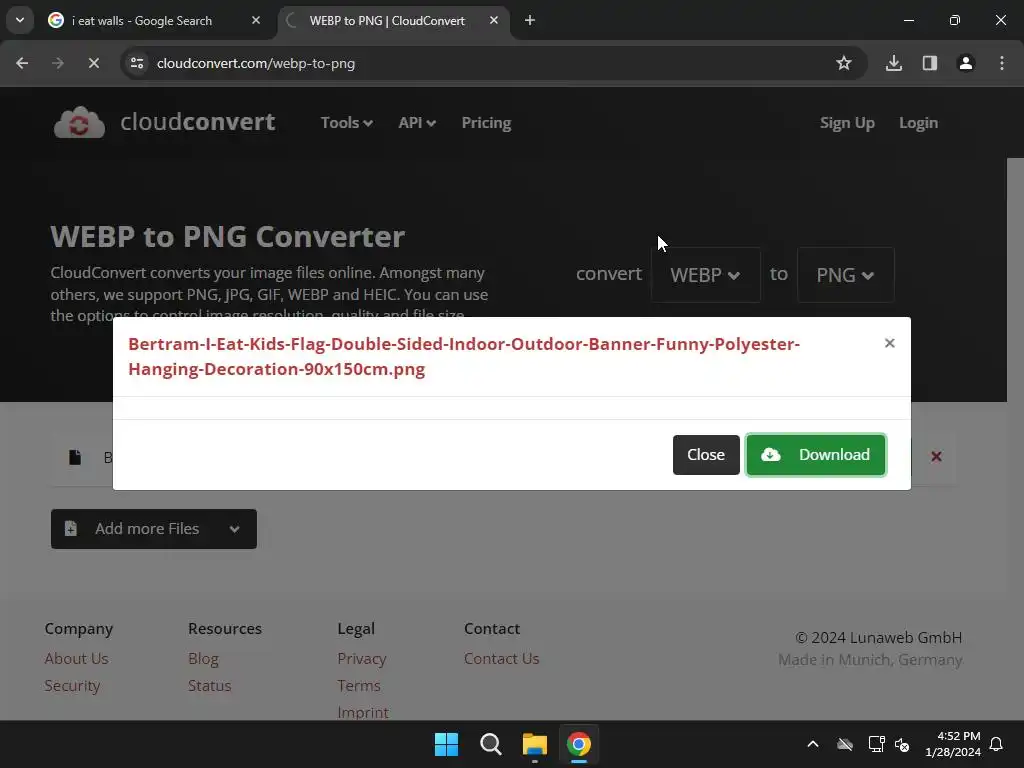Click the muted volume tray icon

tap(903, 744)
